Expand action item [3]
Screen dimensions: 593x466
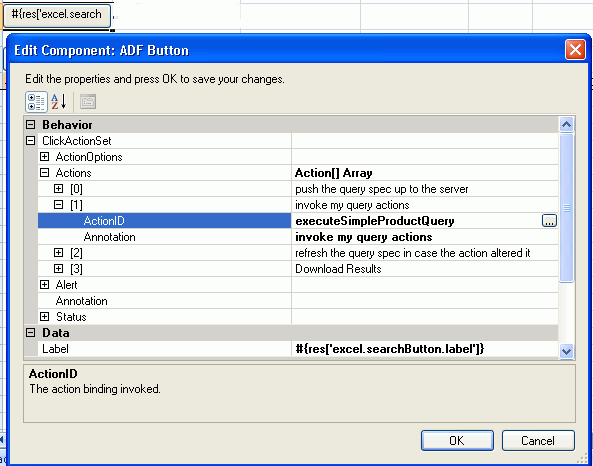click(59, 269)
